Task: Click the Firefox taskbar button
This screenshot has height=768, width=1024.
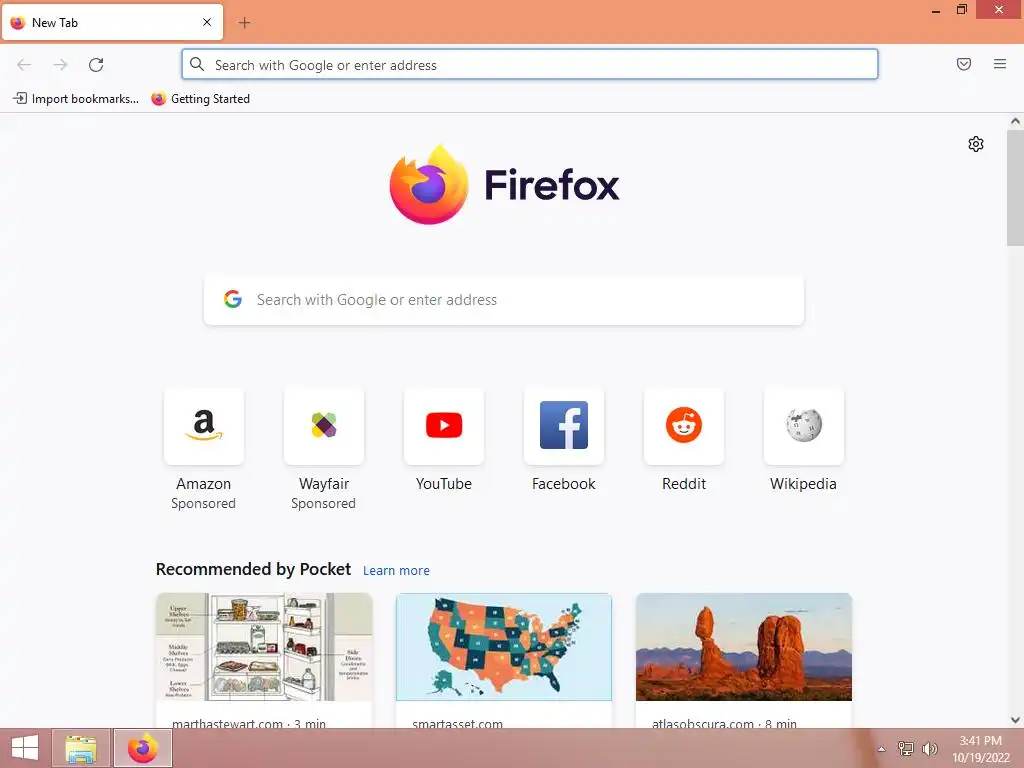Action: click(x=143, y=748)
